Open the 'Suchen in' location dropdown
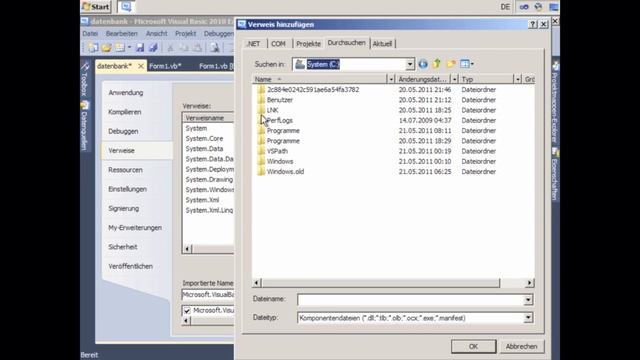 coord(410,64)
